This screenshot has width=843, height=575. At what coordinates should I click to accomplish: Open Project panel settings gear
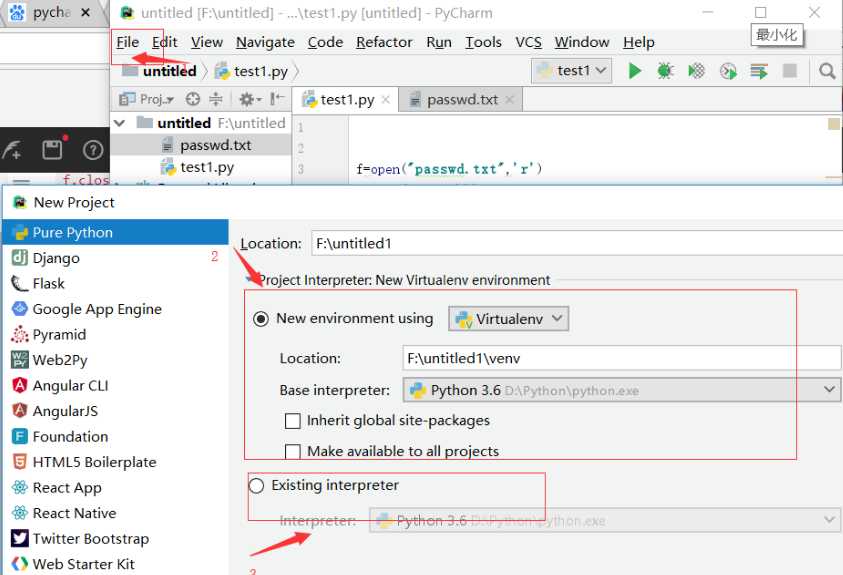[x=249, y=99]
